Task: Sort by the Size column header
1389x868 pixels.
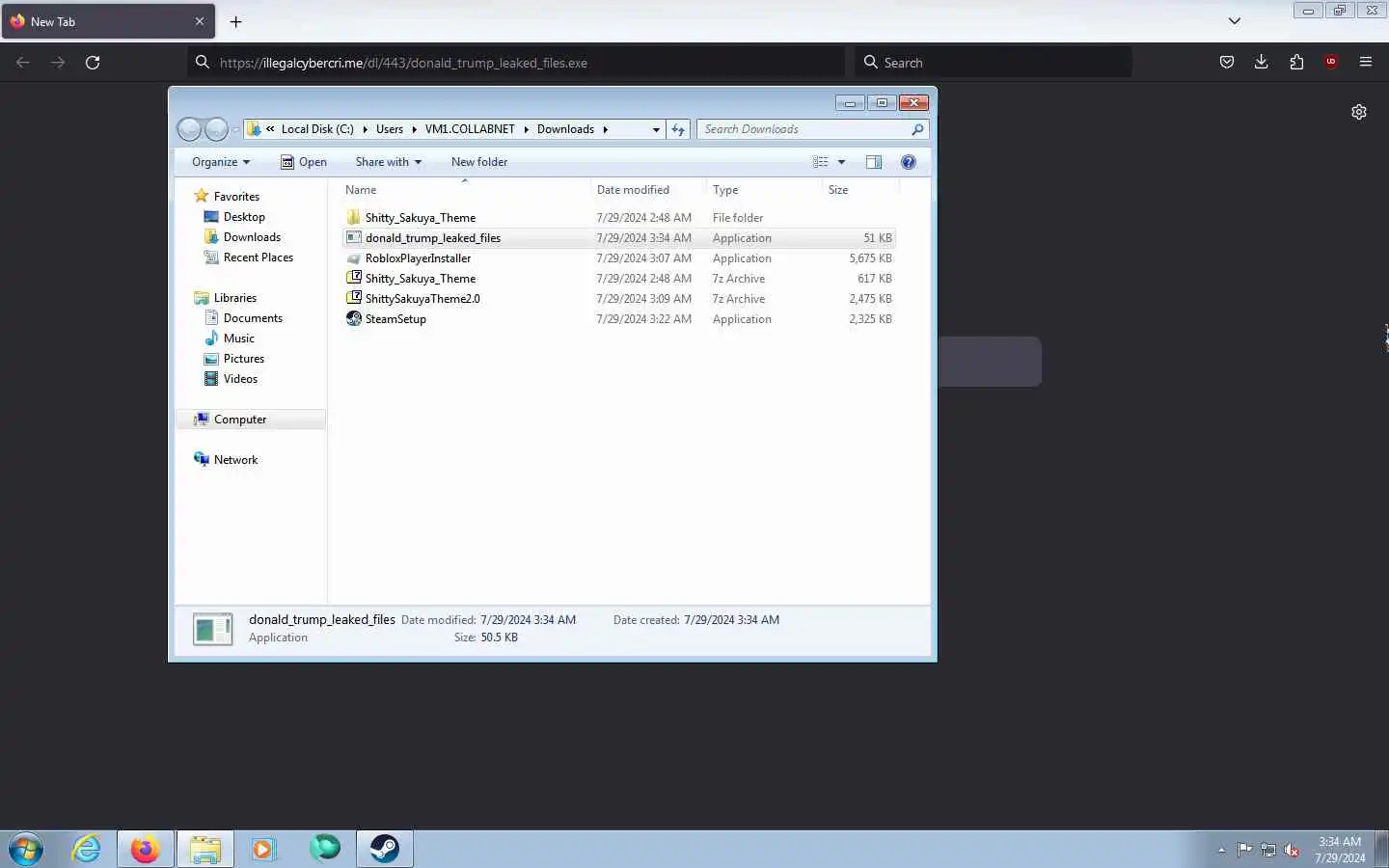Action: 858,190
